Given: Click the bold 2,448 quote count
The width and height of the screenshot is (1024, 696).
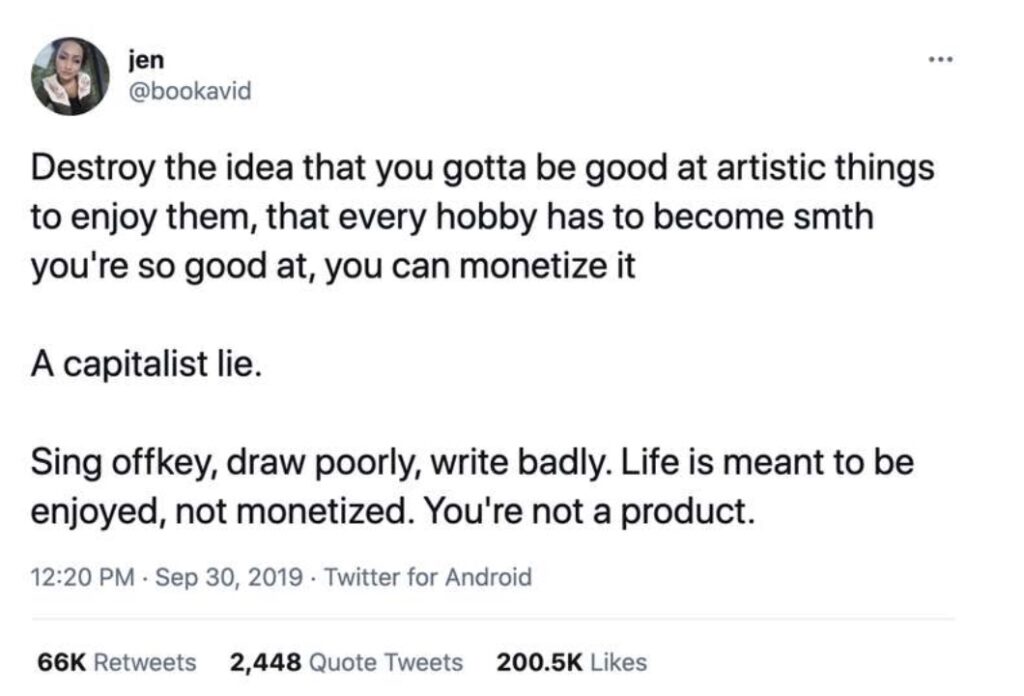Looking at the screenshot, I should [265, 662].
